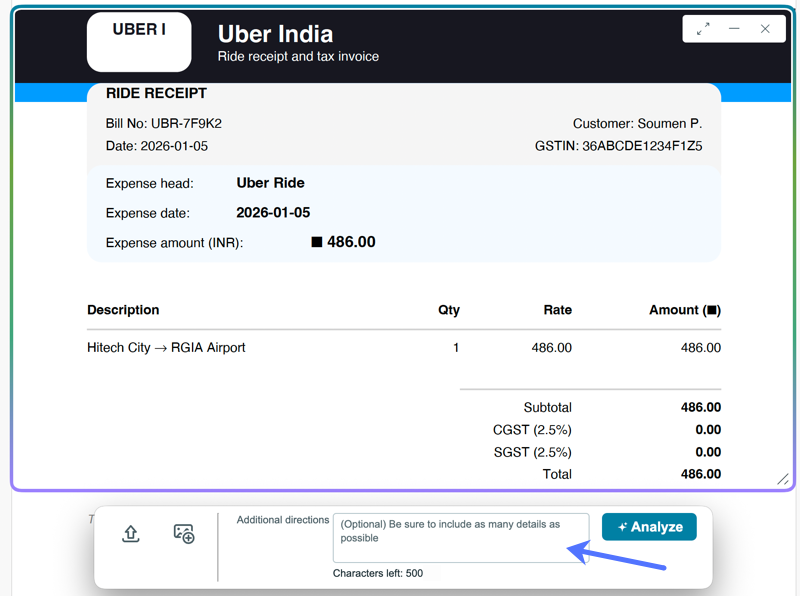The image size is (800, 596).
Task: Click the Total label
Action: pos(557,474)
